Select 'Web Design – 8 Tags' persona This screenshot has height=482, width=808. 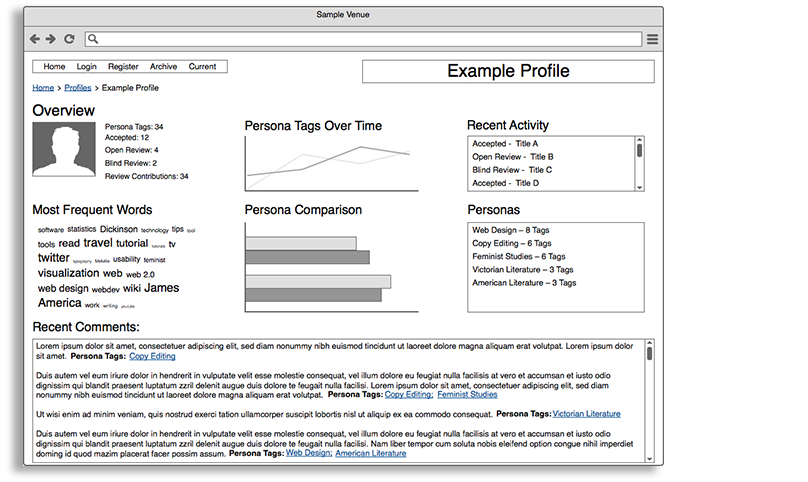click(x=511, y=230)
